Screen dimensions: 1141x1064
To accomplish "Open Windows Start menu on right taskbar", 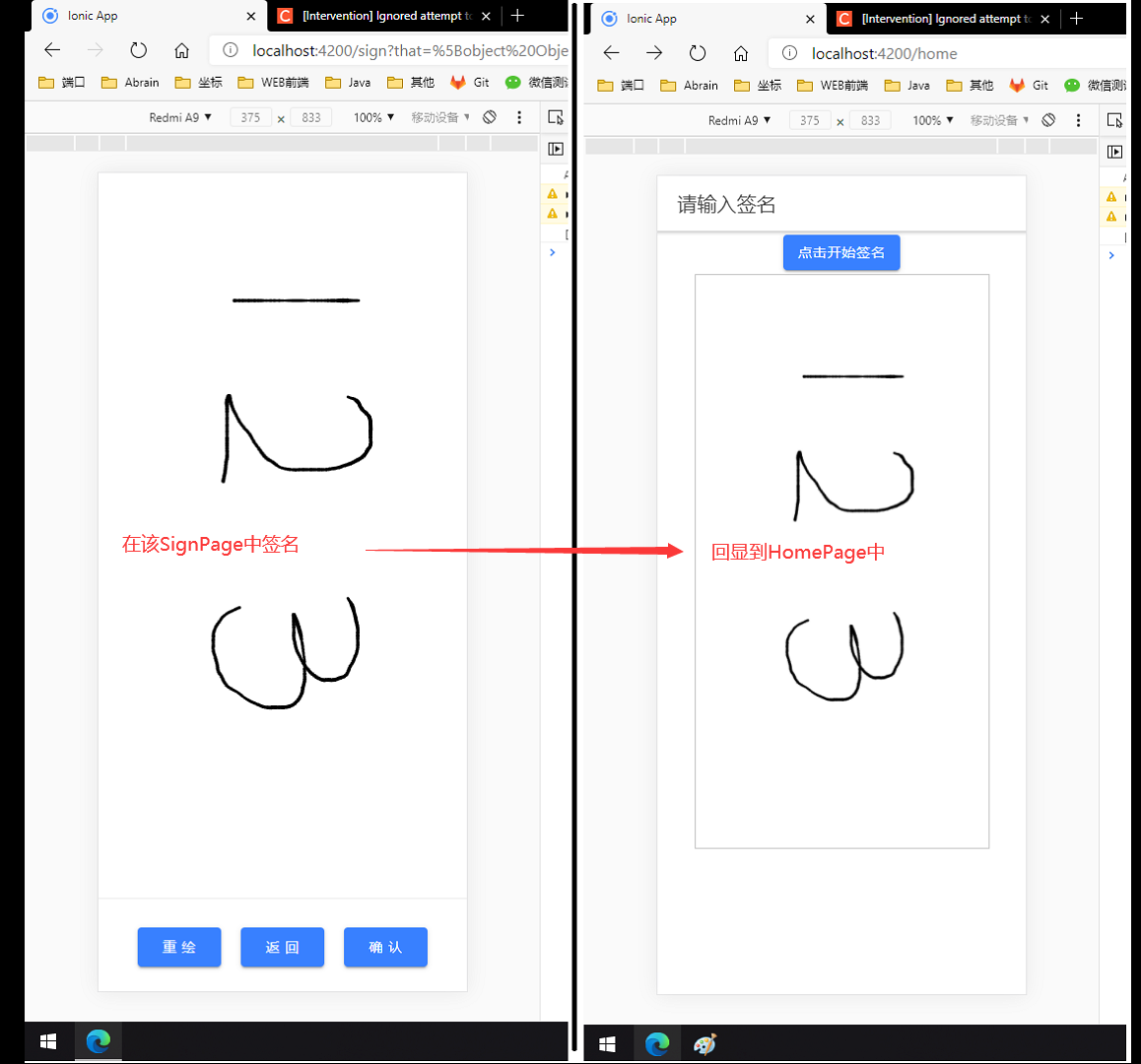I will (607, 1044).
